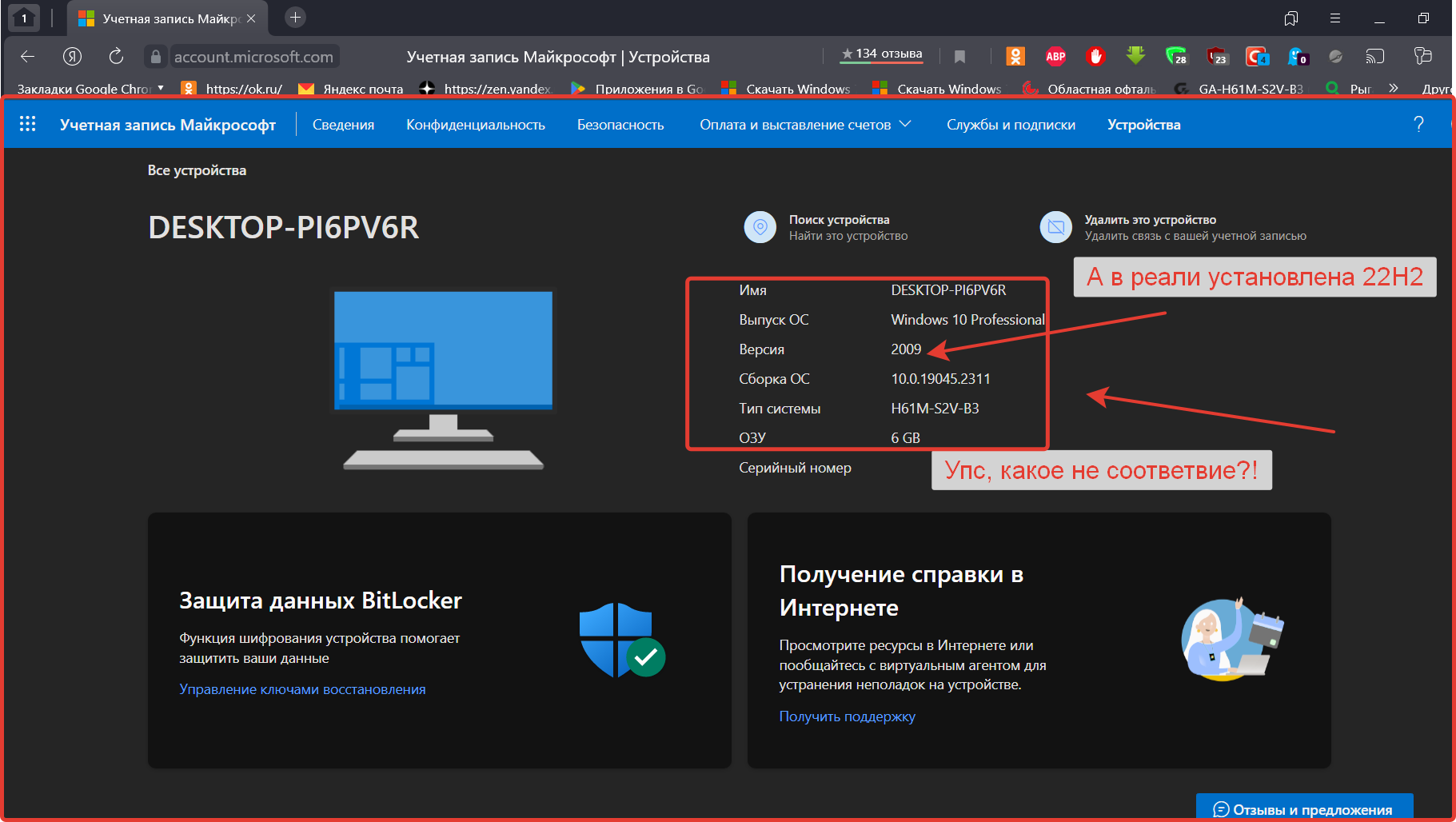Reload the page with refresh icon
This screenshot has width=1456, height=822.
116,57
